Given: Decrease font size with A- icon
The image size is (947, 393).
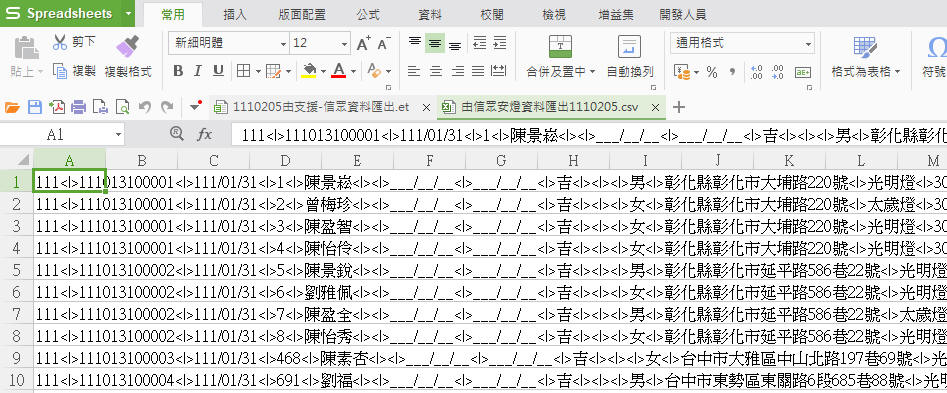Looking at the screenshot, I should 384,43.
